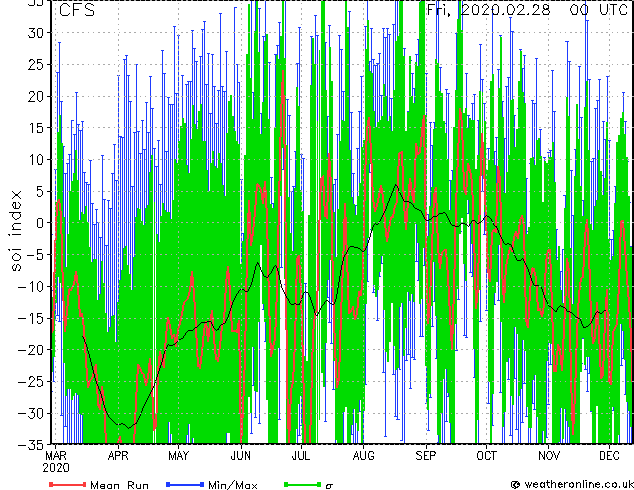Click the APR month label

[x=118, y=456]
